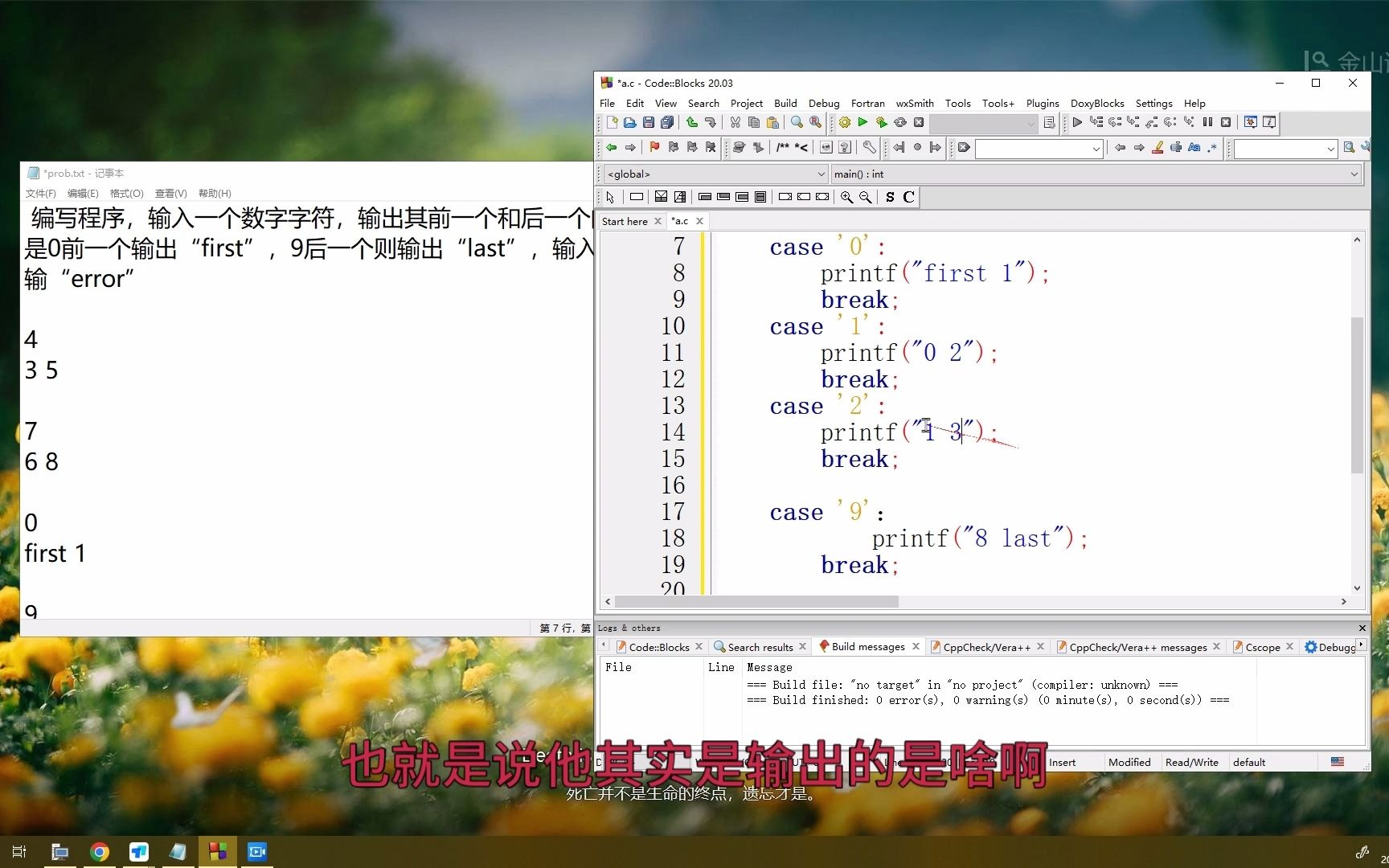Click the Open file icon
Viewport: 1389px width, 868px height.
629,123
